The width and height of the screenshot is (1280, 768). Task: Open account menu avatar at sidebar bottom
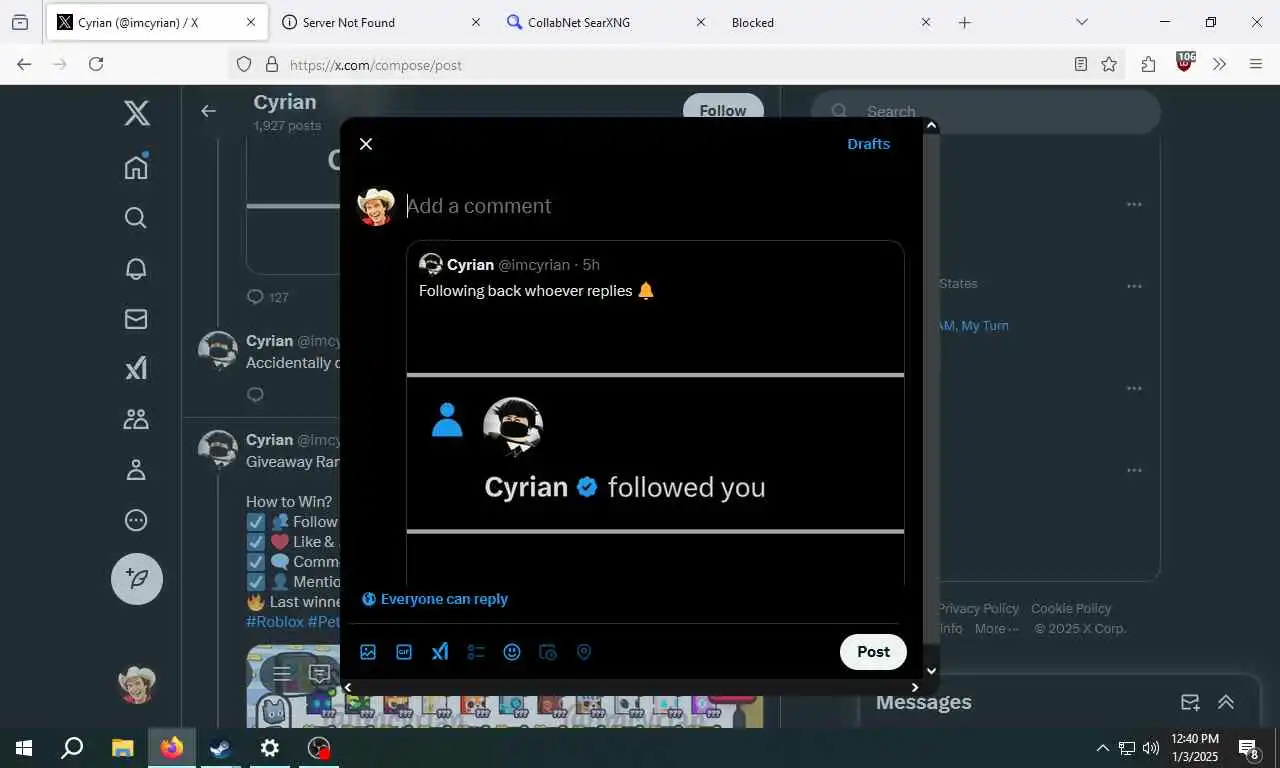(x=137, y=685)
